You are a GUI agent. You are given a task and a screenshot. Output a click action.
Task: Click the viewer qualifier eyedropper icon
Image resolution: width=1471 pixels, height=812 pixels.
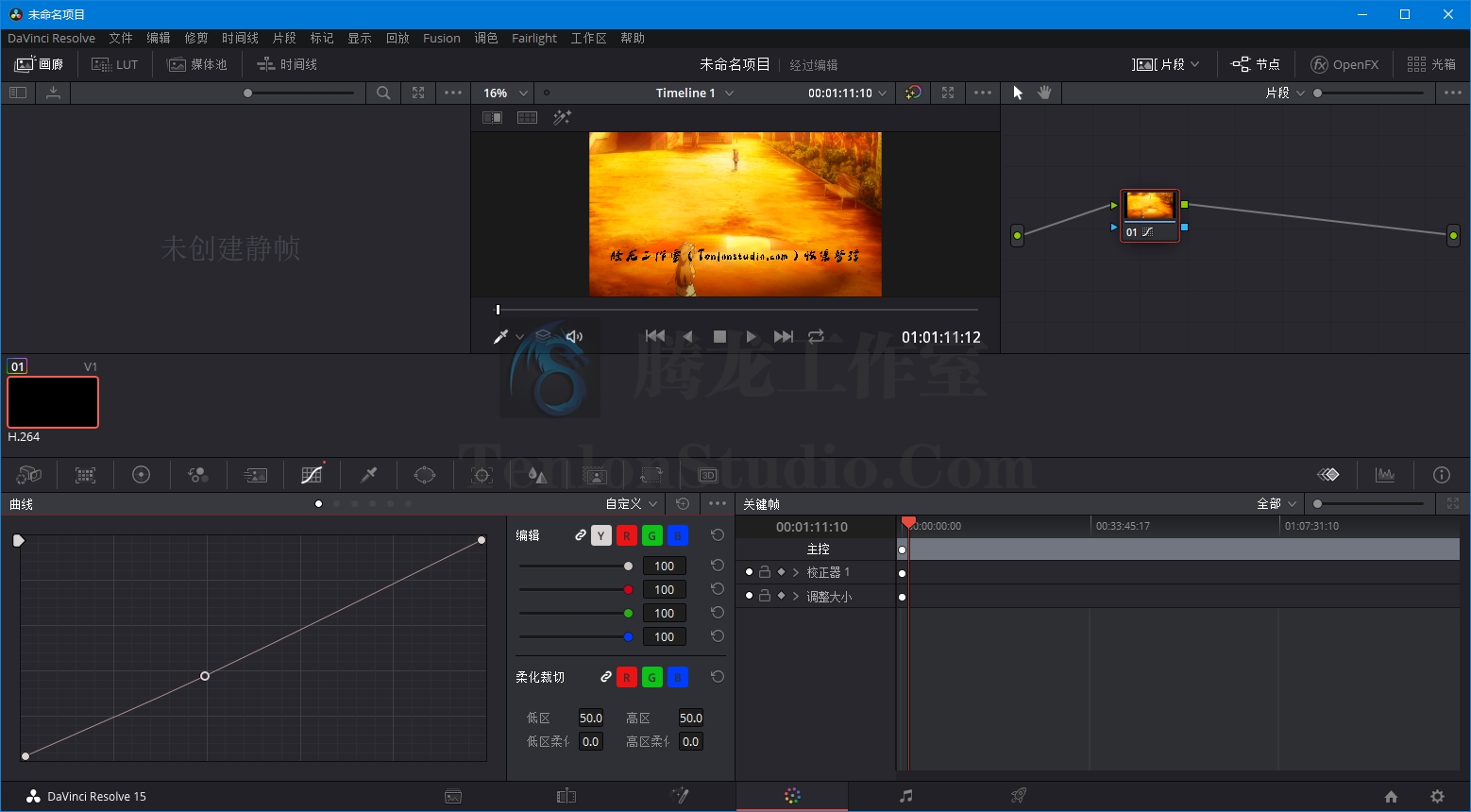501,336
